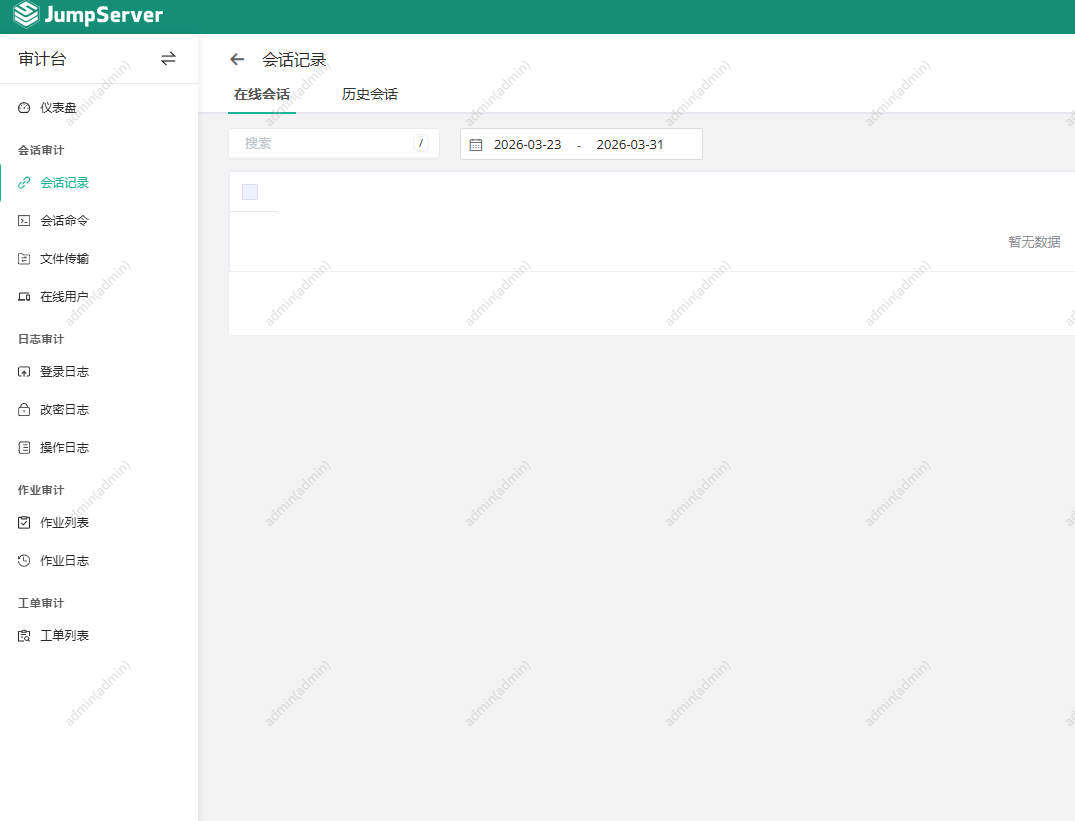Viewport: 1075px width, 821px height.
Task: Click the 改密日志 lock icon
Action: (24, 410)
